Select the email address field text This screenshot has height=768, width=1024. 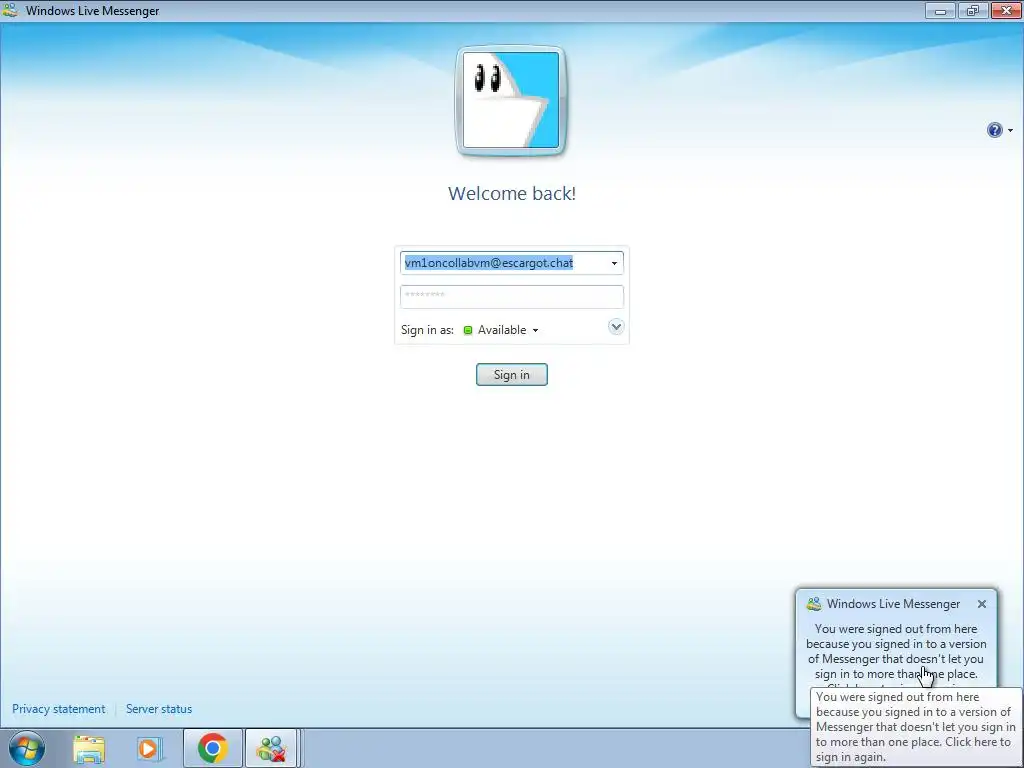pos(488,263)
